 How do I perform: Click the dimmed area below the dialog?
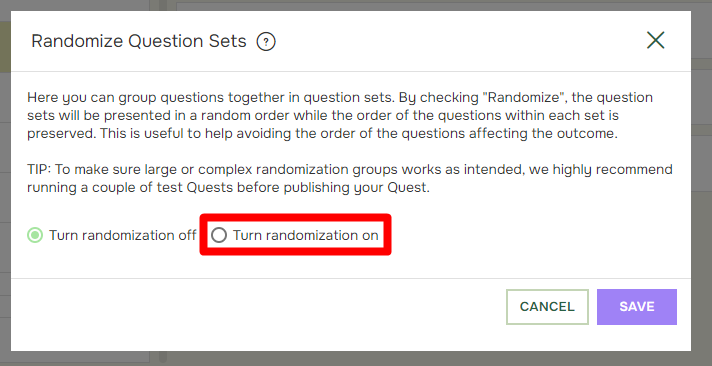coord(356,358)
